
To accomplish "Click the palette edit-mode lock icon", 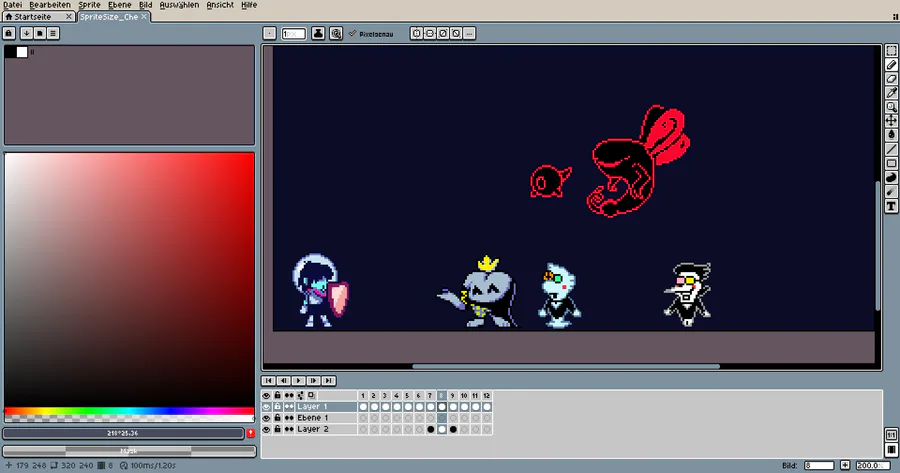I will pos(9,33).
